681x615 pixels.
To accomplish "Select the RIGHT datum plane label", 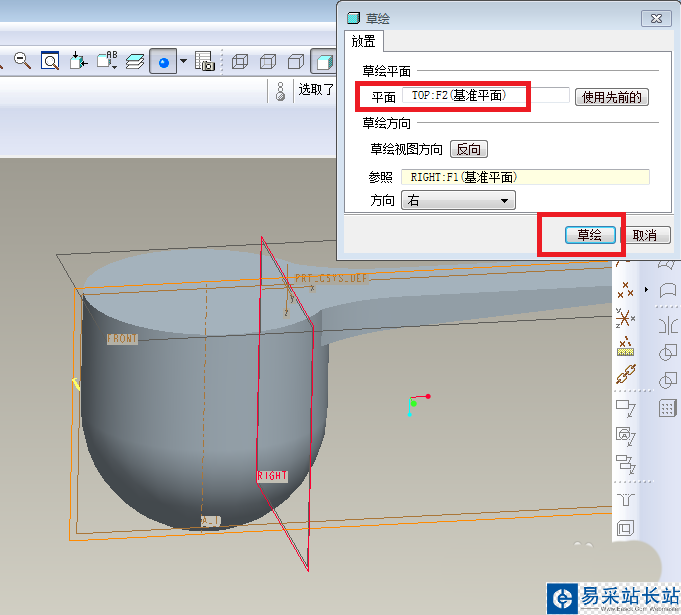I will coord(272,476).
